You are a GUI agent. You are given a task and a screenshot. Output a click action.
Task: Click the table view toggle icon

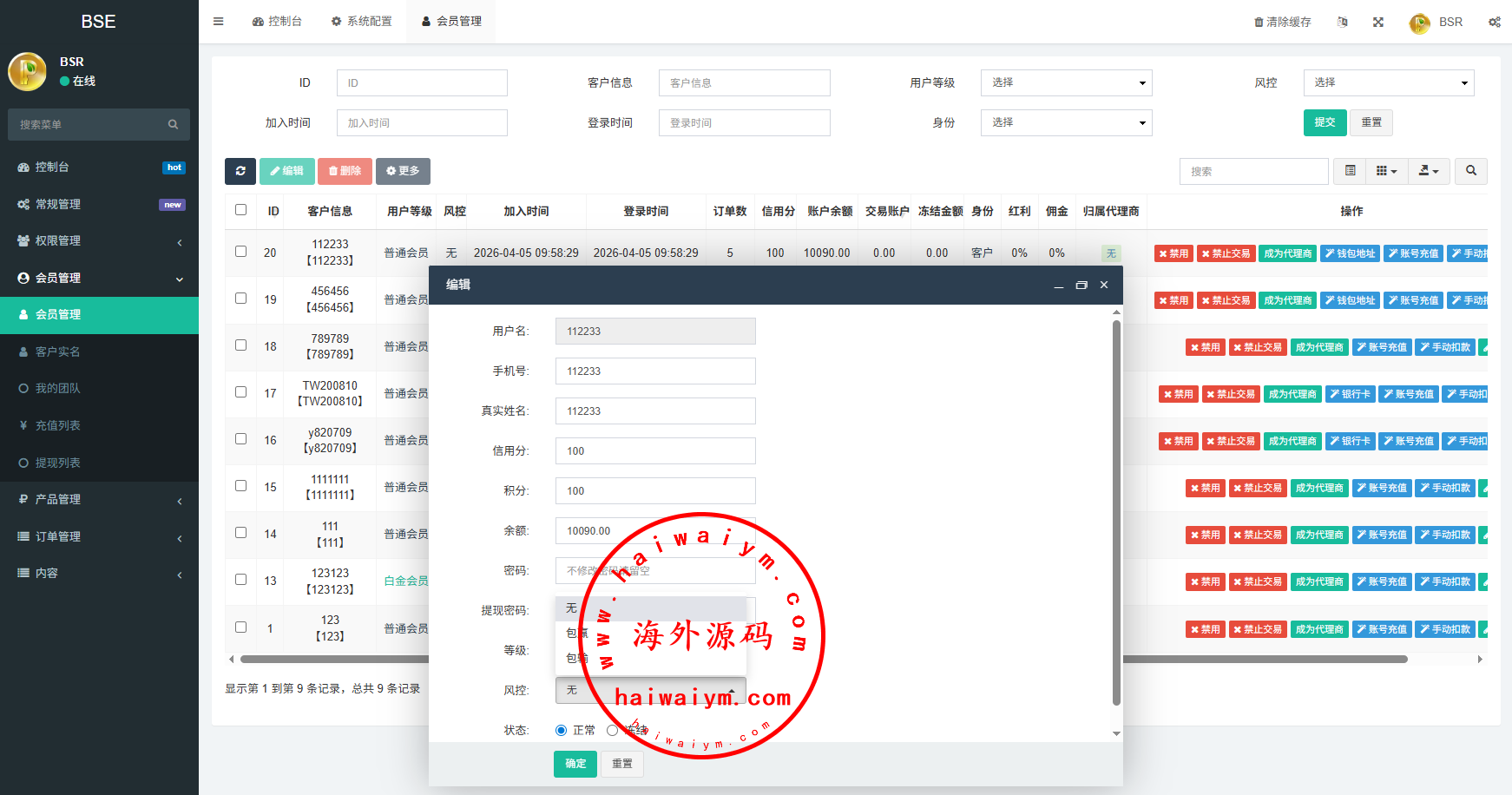[1350, 171]
